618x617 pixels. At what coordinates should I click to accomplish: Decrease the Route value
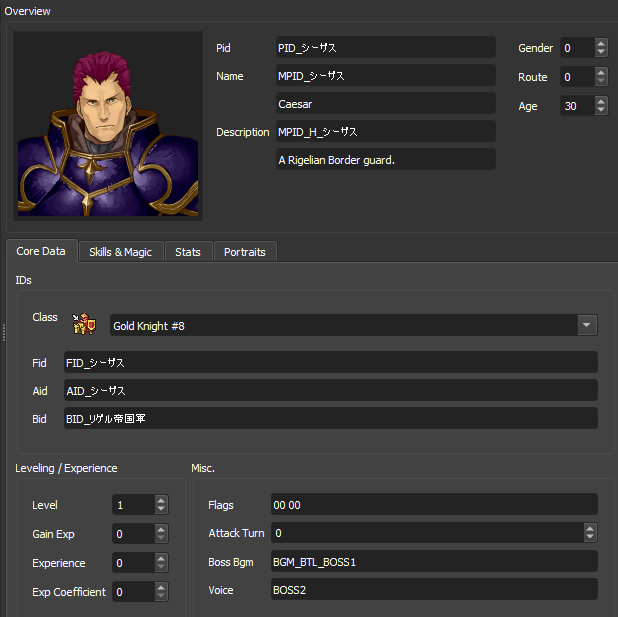pos(601,81)
